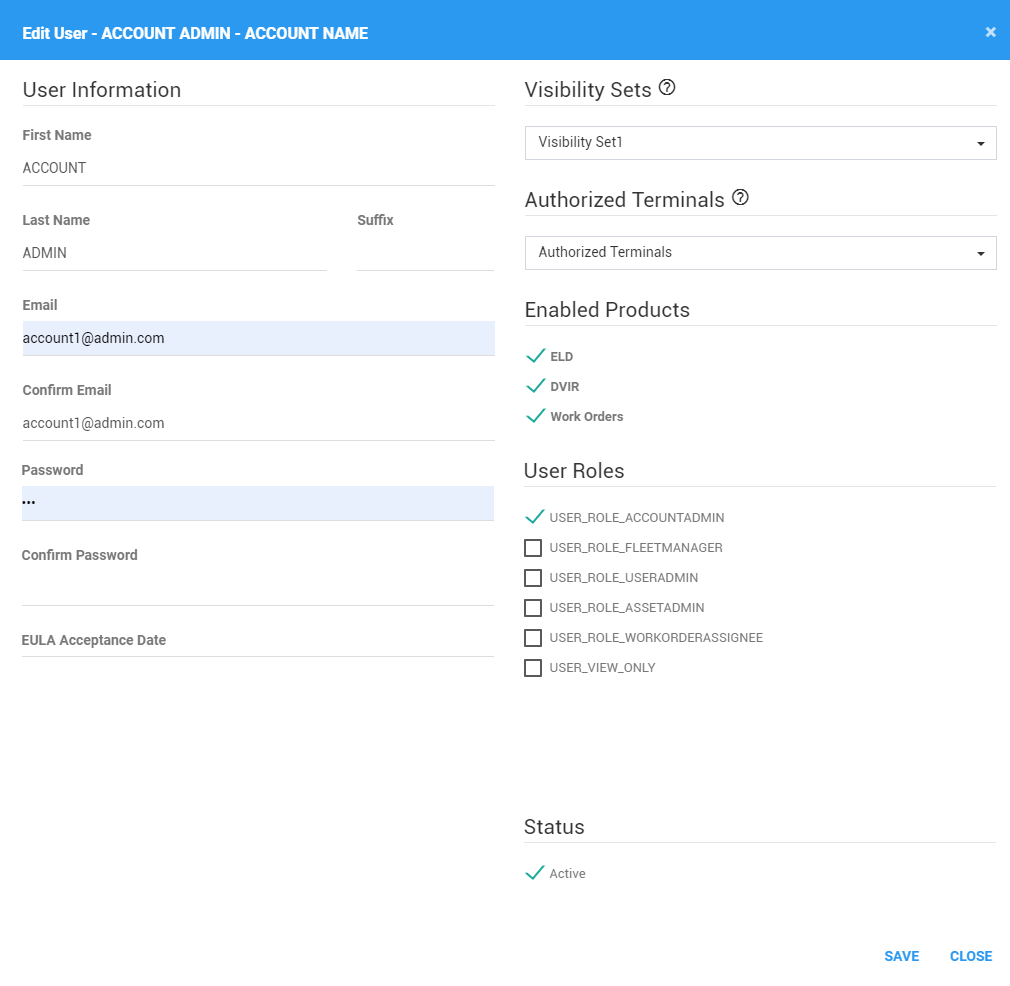Check the USER_ROLE_WORKORDERASSIGNEE checkbox
1010x986 pixels.
[533, 638]
